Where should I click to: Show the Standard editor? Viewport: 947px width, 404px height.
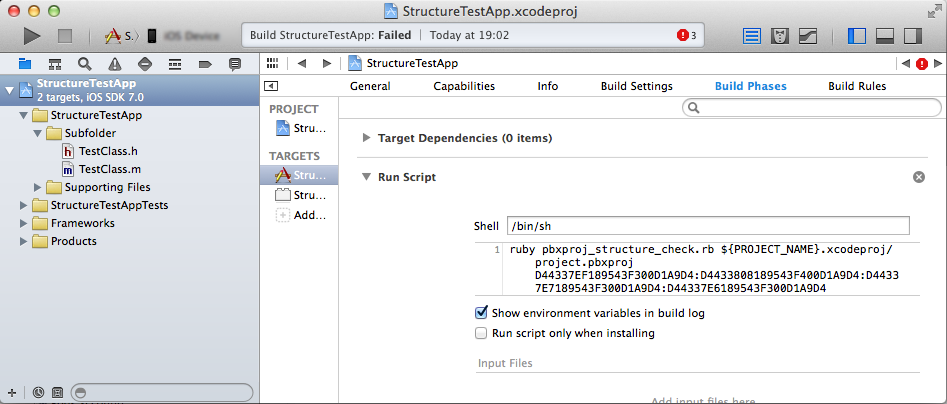click(x=751, y=36)
